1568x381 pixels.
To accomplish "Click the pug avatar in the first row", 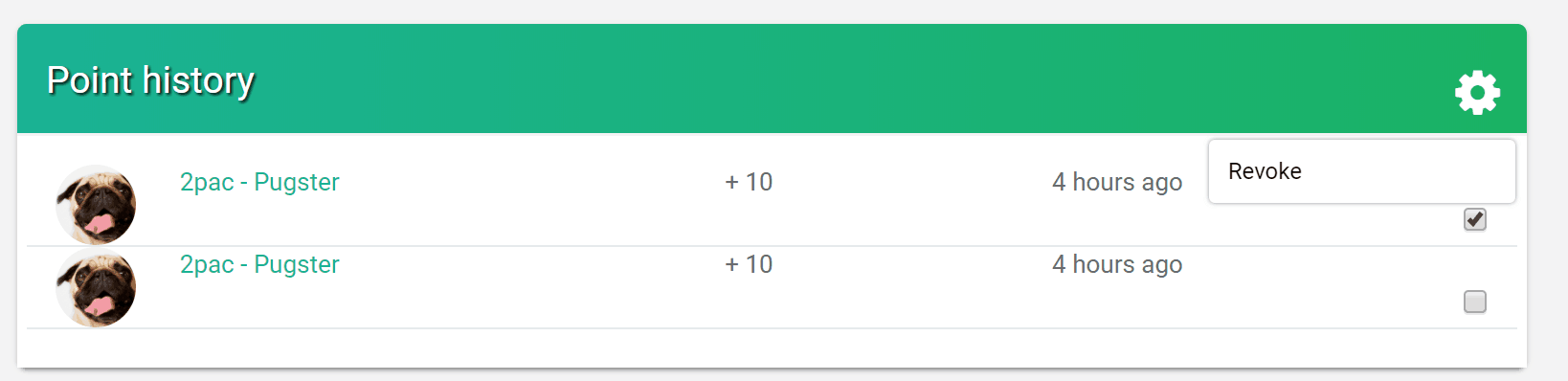I will (96, 205).
